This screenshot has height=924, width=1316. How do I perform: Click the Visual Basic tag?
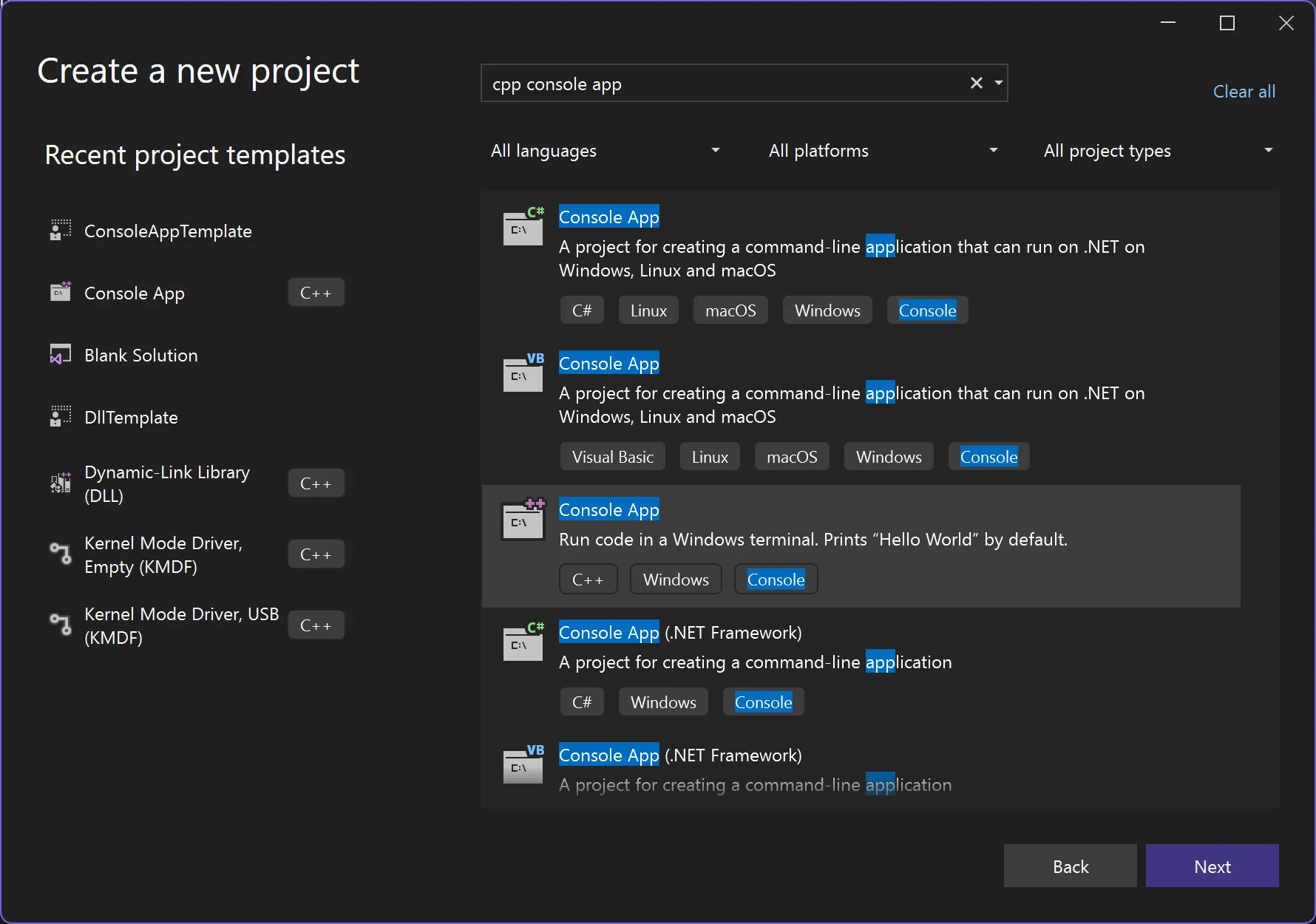(x=612, y=457)
